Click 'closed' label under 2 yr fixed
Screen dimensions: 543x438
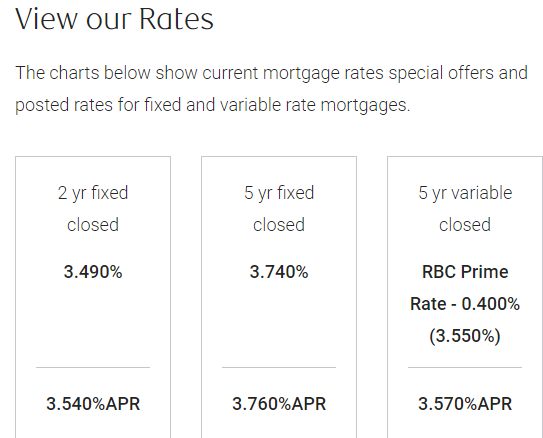[93, 225]
